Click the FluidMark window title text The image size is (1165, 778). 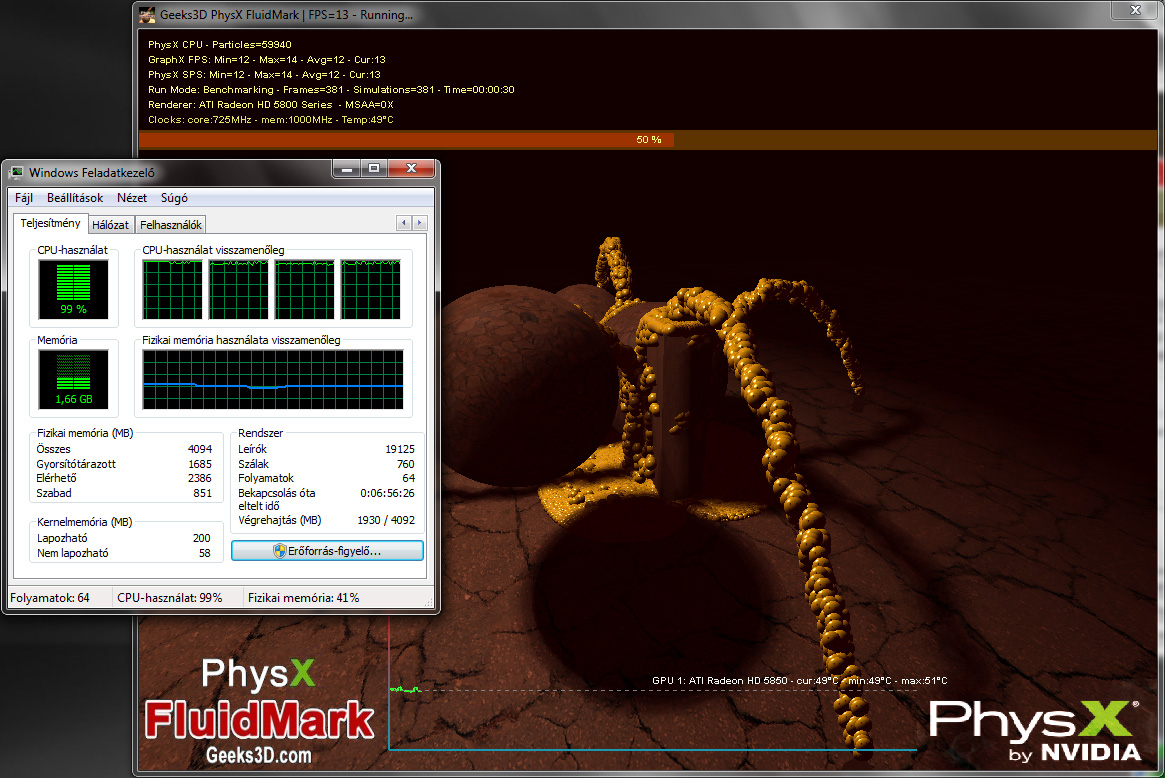(x=286, y=15)
